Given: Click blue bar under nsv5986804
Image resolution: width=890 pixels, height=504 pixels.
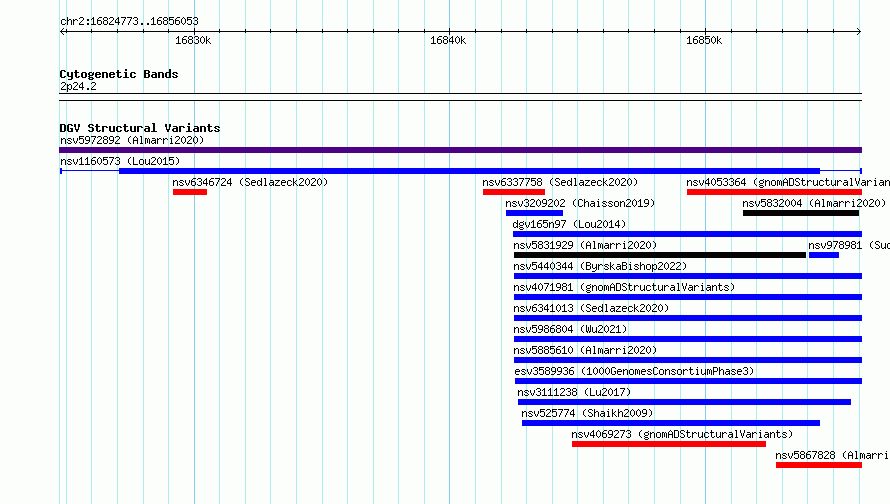Looking at the screenshot, I should [688, 339].
